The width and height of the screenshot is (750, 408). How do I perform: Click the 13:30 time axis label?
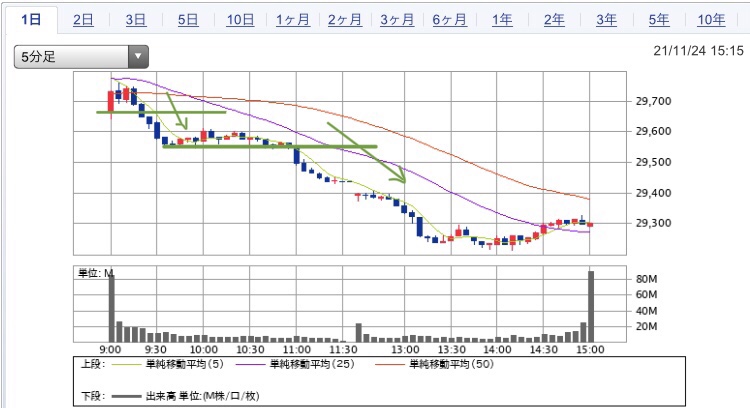[x=452, y=350]
